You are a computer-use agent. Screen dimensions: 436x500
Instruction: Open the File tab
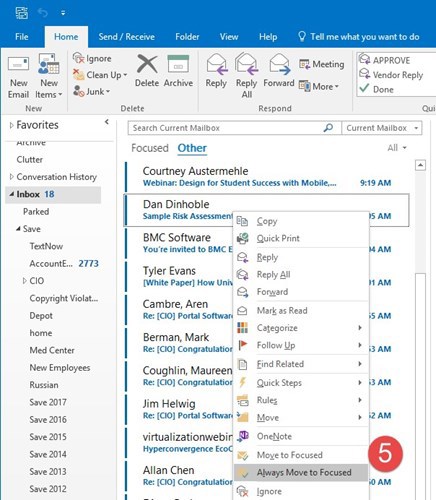pyautogui.click(x=22, y=37)
